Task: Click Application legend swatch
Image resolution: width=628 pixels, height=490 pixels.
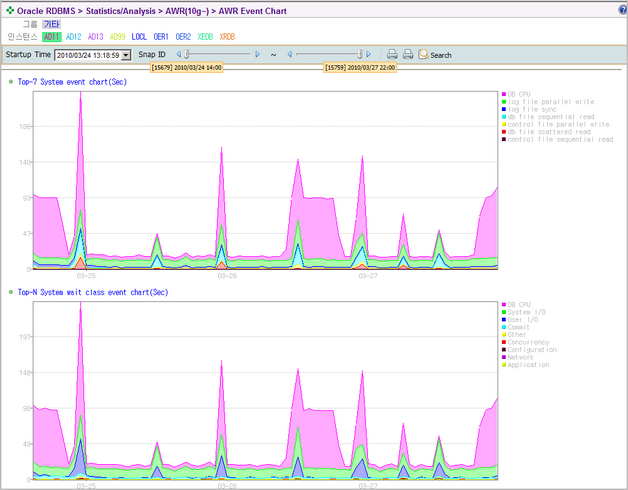Action: (504, 365)
